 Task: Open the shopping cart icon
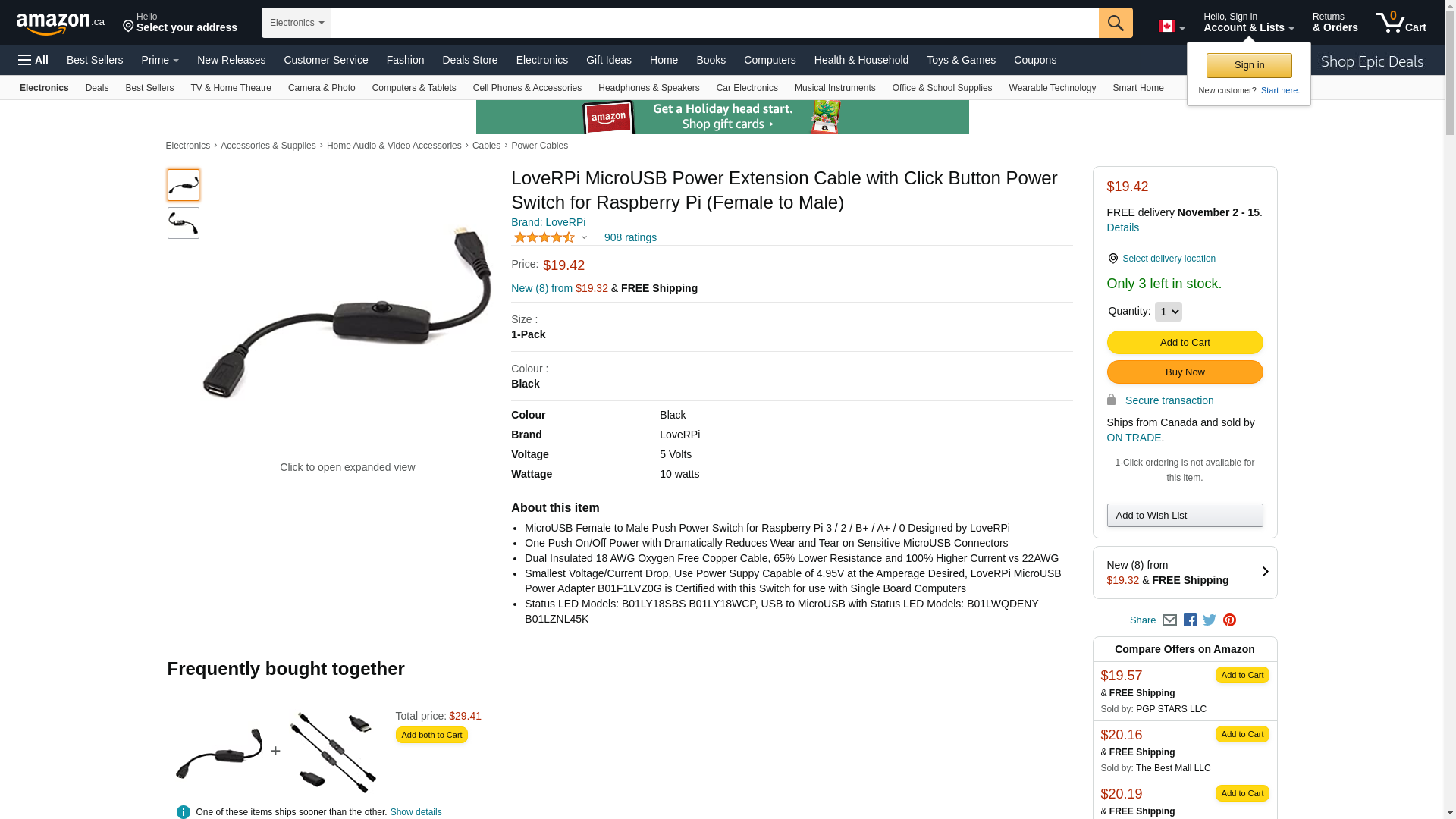tap(1401, 22)
